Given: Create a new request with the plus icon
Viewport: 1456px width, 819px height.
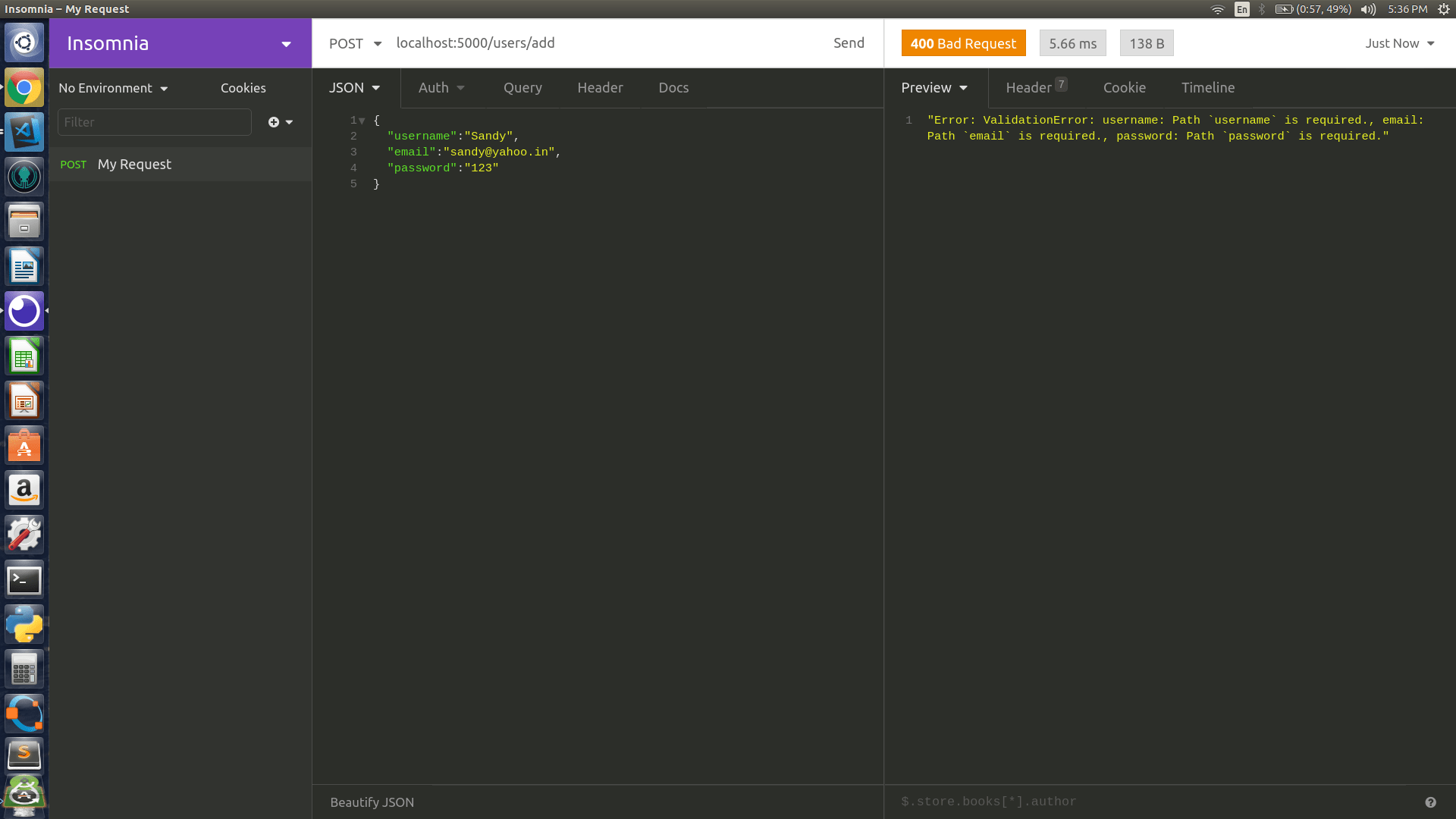Looking at the screenshot, I should (271, 122).
